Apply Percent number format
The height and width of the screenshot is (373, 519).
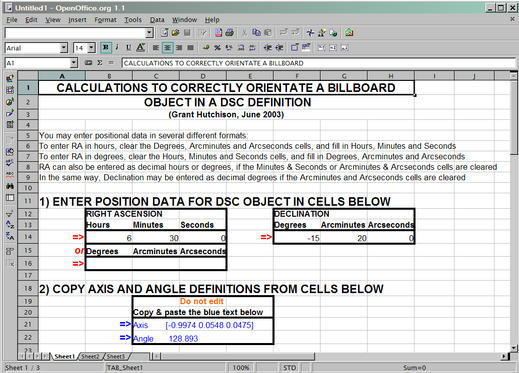[217, 48]
